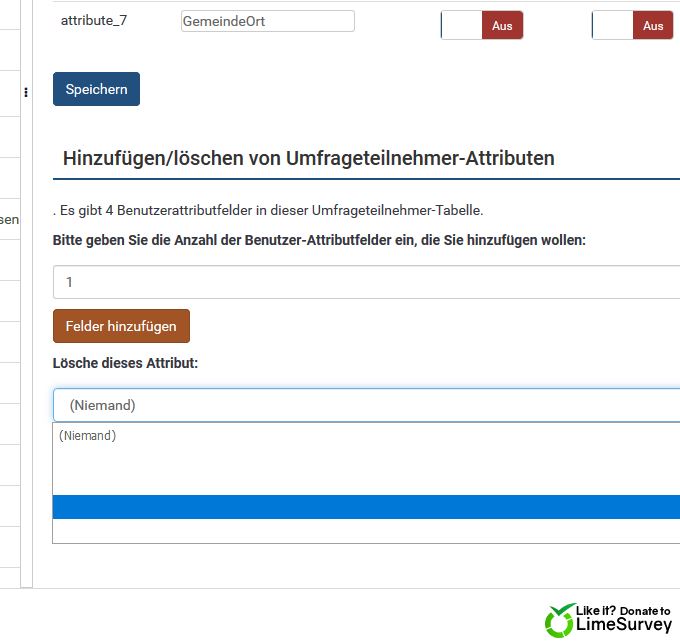Focus the GemeindeOrt description field

click(x=267, y=21)
